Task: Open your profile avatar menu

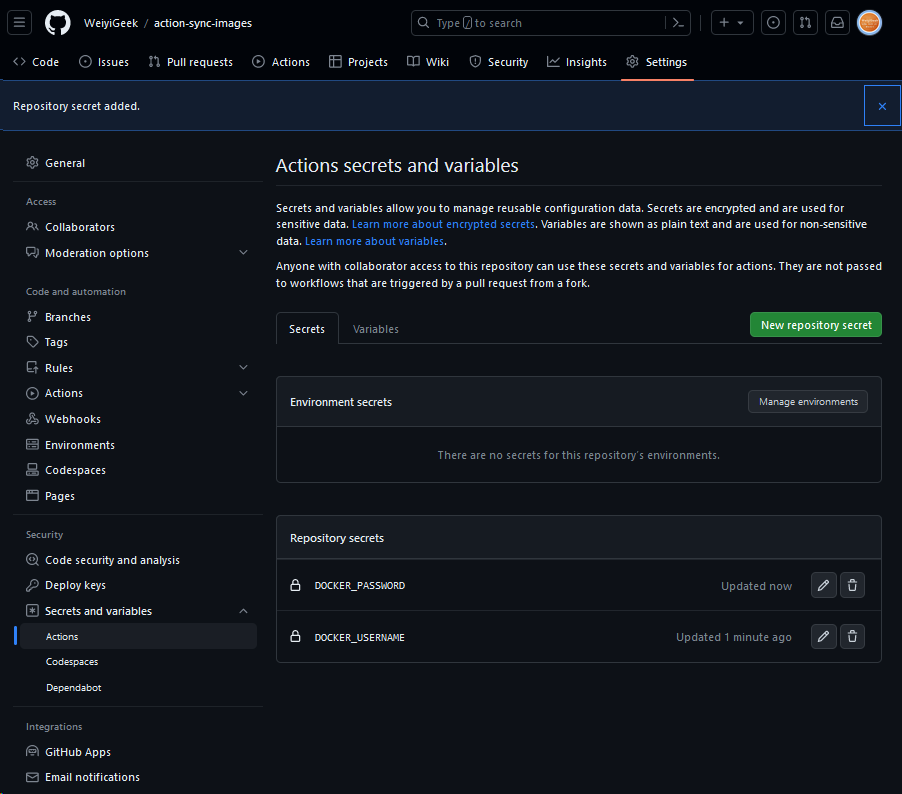Action: tap(868, 22)
